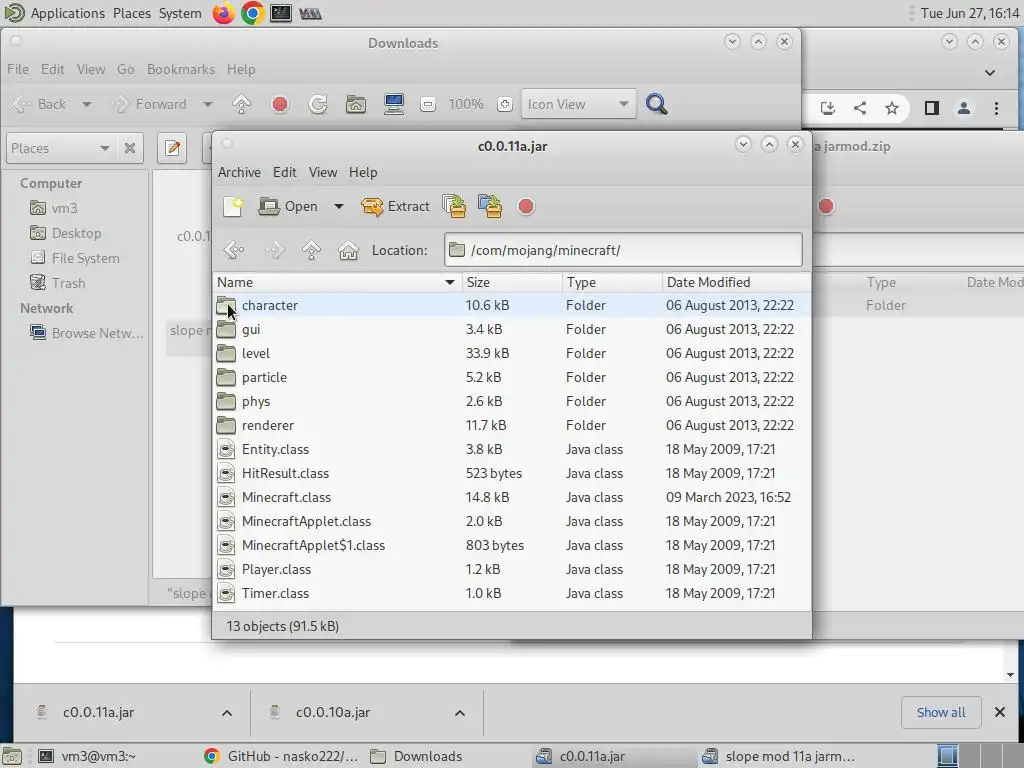Select the character folder
The height and width of the screenshot is (768, 1024).
(x=512, y=306)
